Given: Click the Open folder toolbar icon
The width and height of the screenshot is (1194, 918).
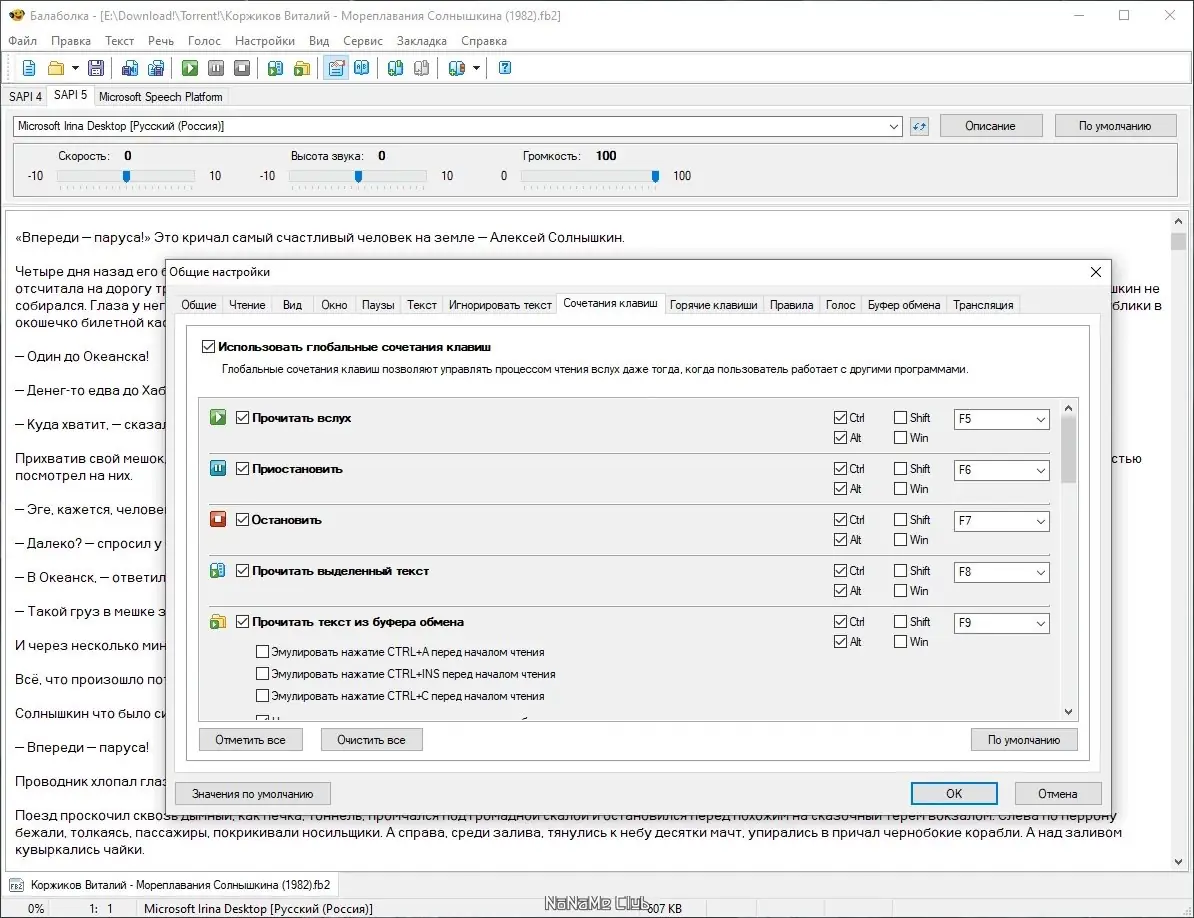Looking at the screenshot, I should (56, 68).
